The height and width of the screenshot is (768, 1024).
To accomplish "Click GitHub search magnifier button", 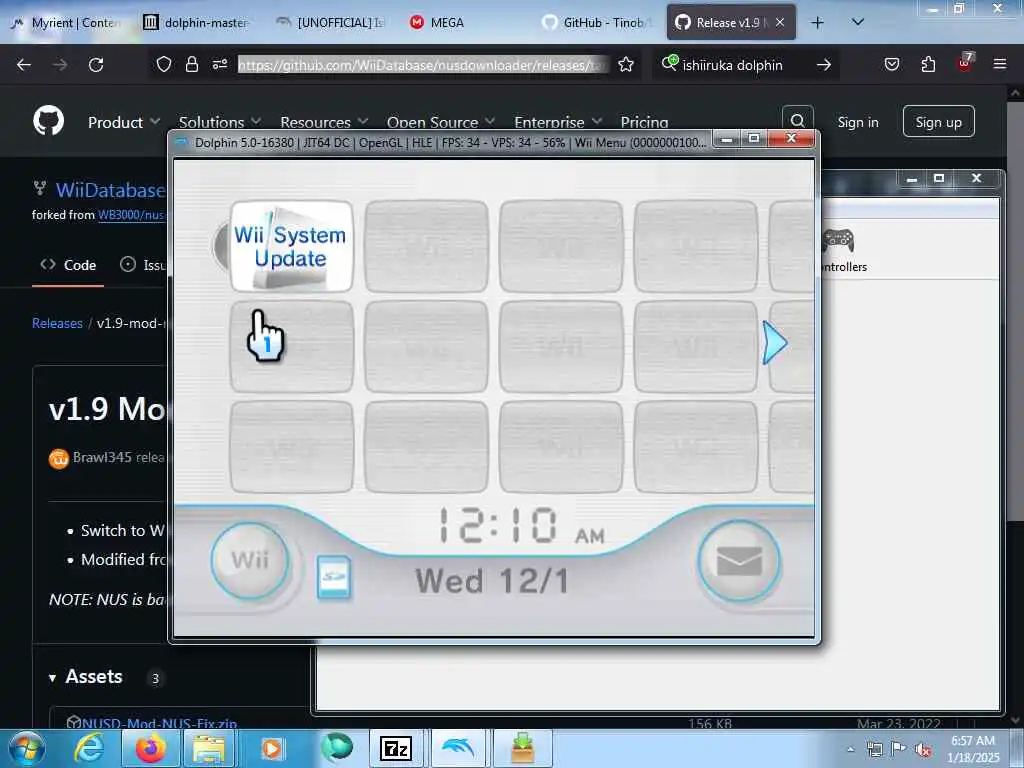I will tap(797, 121).
